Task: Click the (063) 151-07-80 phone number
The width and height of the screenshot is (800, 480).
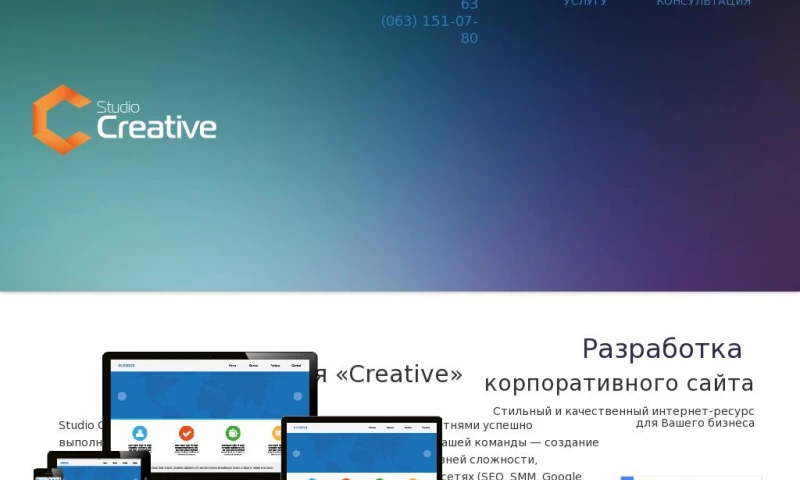Action: (429, 30)
